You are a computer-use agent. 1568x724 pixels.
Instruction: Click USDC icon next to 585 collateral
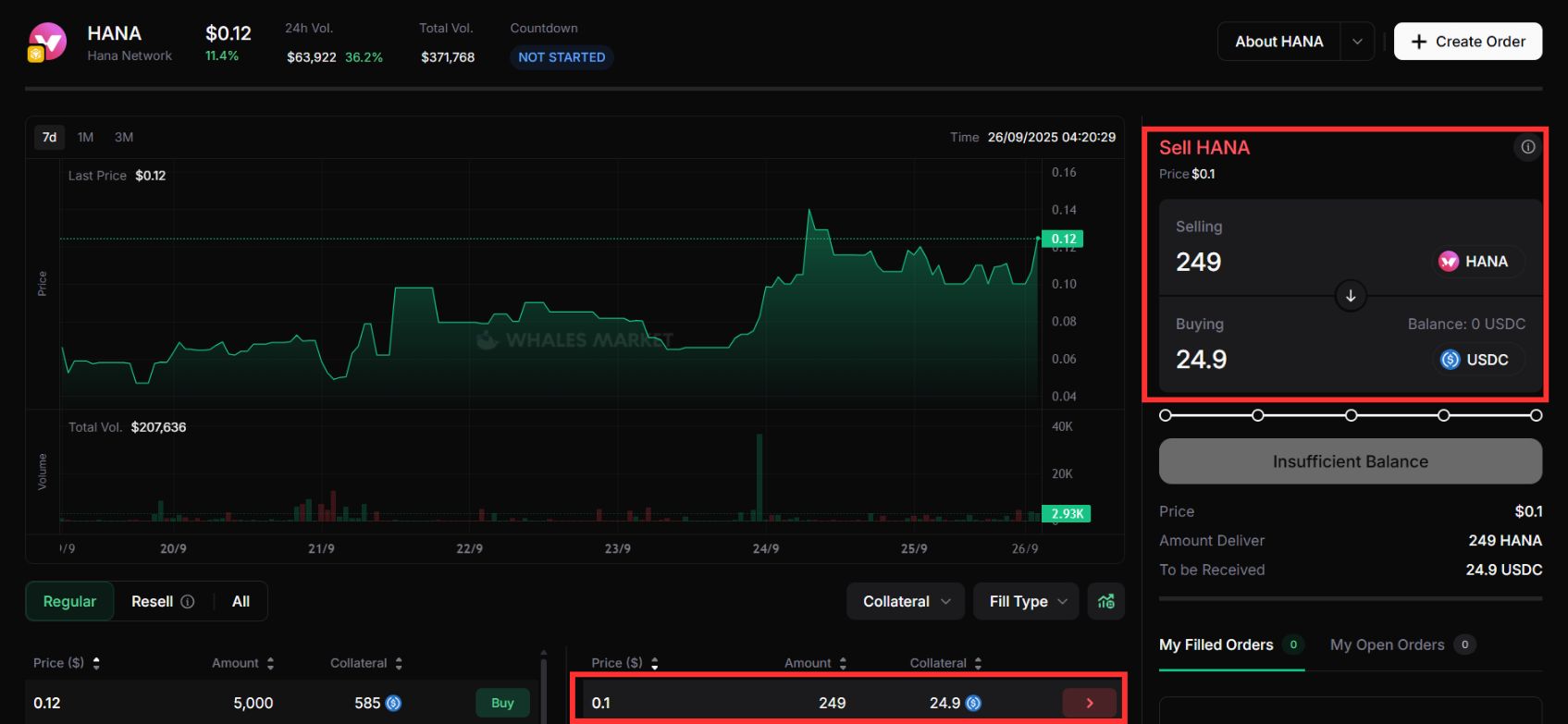pos(393,704)
